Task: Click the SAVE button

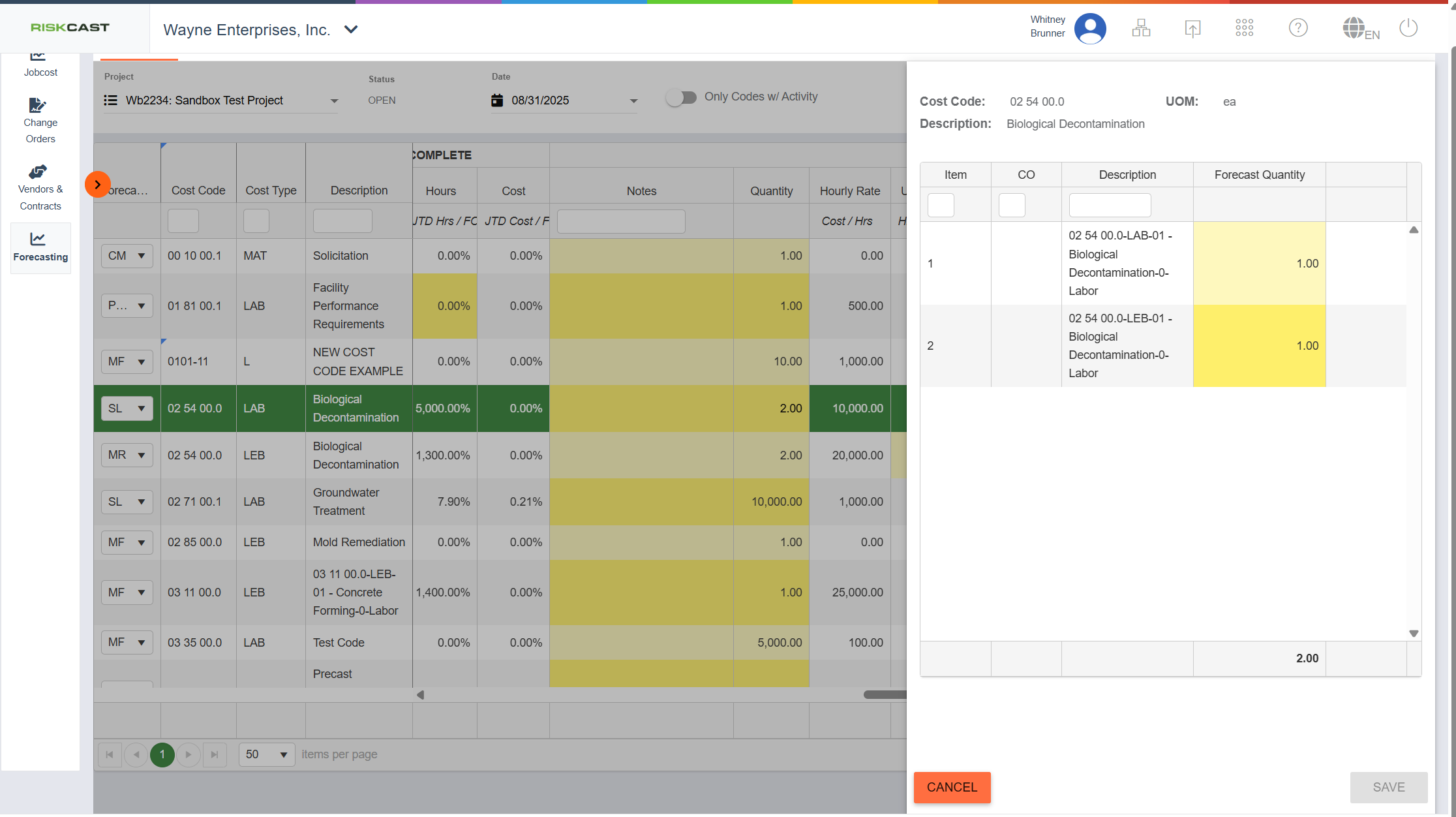Action: pos(1388,787)
